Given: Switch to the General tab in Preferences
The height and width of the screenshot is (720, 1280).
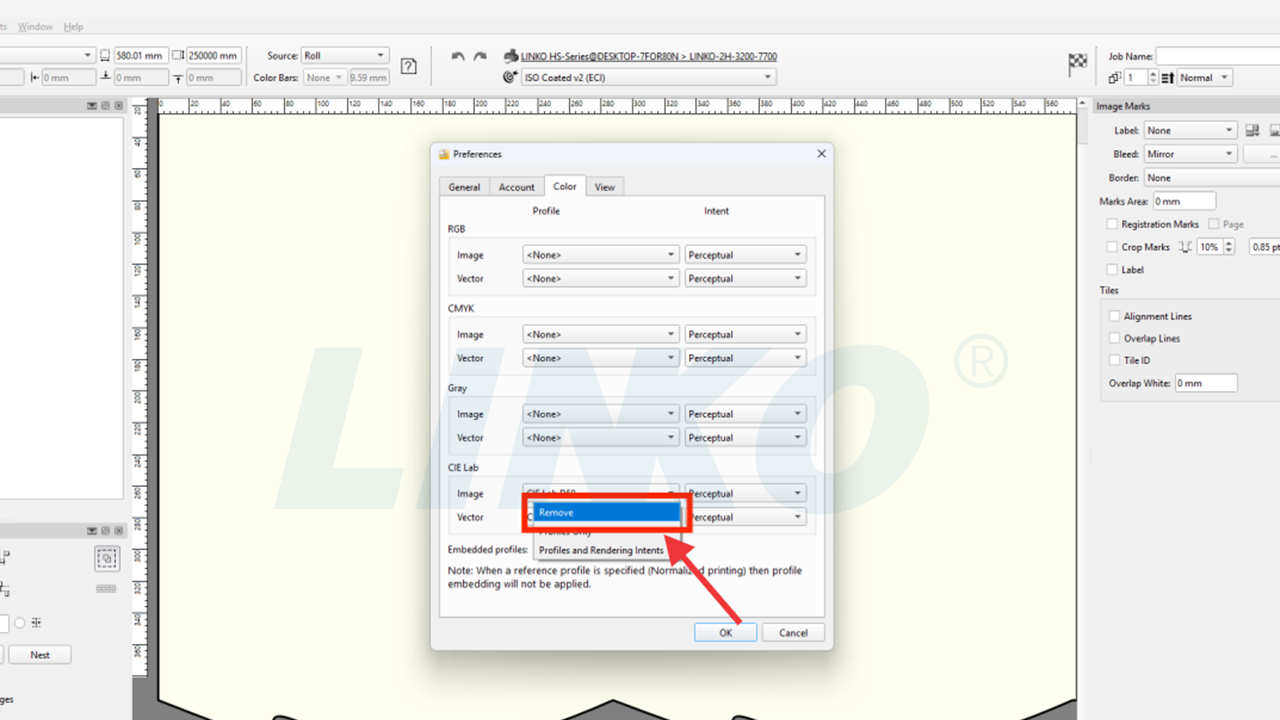Looking at the screenshot, I should pyautogui.click(x=464, y=187).
